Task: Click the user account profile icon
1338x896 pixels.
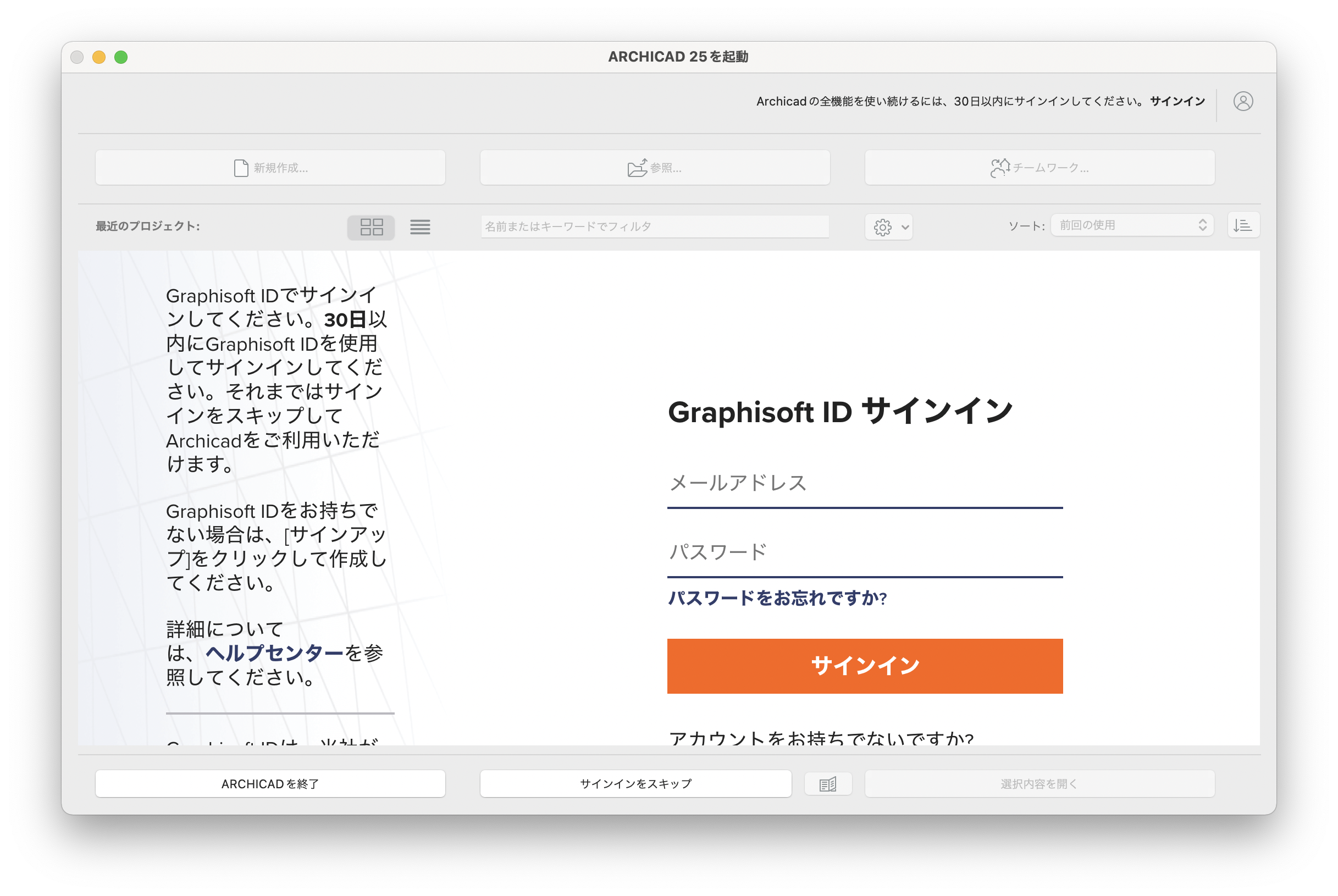Action: coord(1242,102)
